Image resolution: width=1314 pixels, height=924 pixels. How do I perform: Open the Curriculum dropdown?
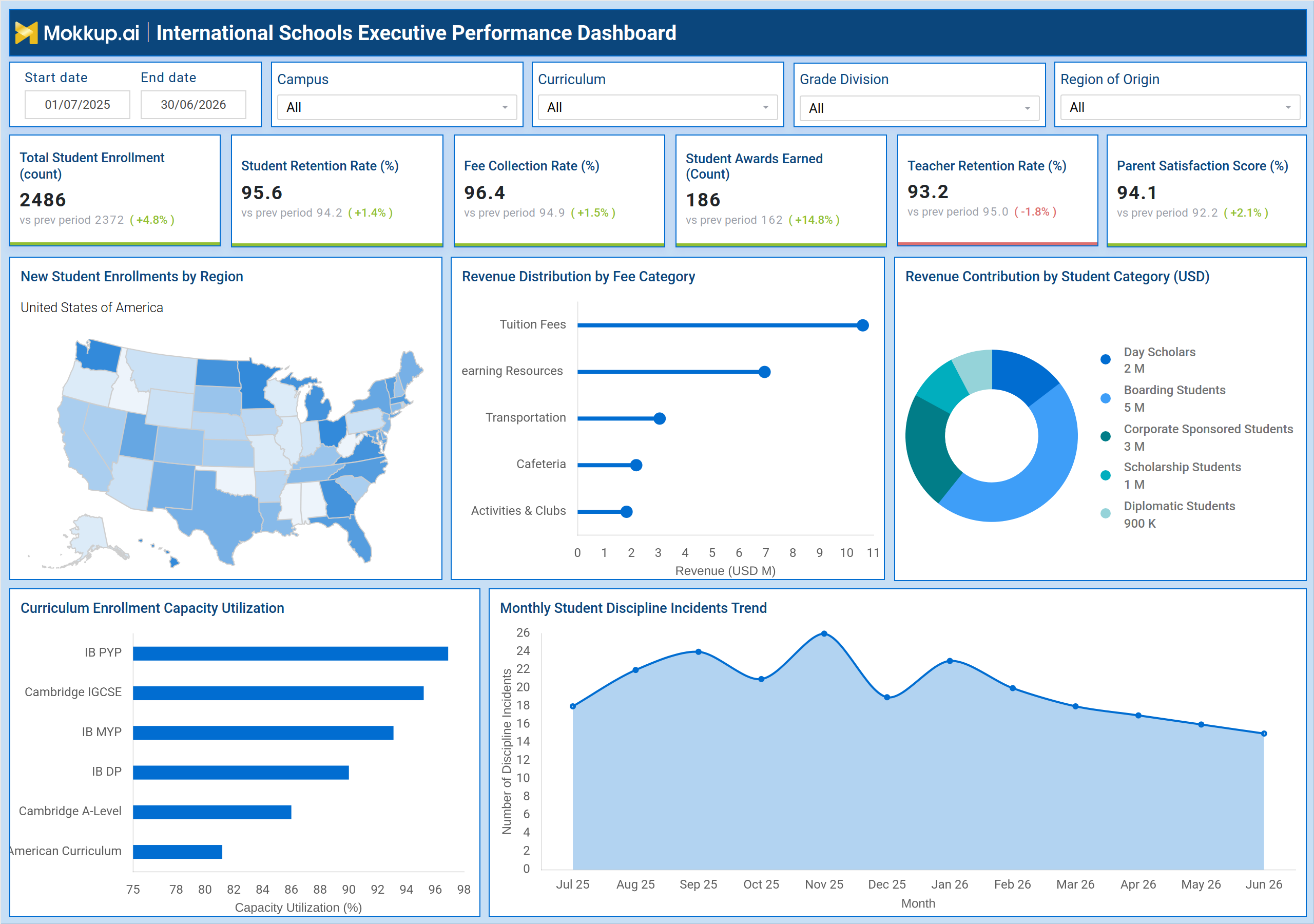click(658, 107)
